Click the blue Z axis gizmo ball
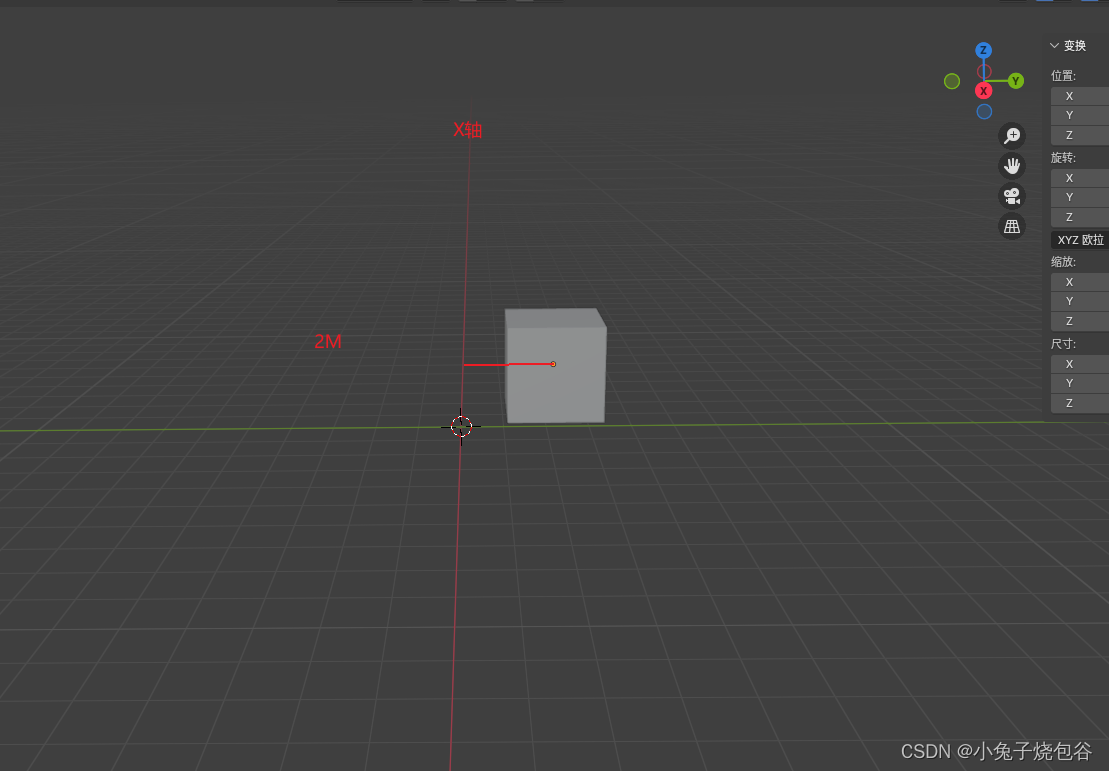This screenshot has width=1109, height=771. coord(983,50)
